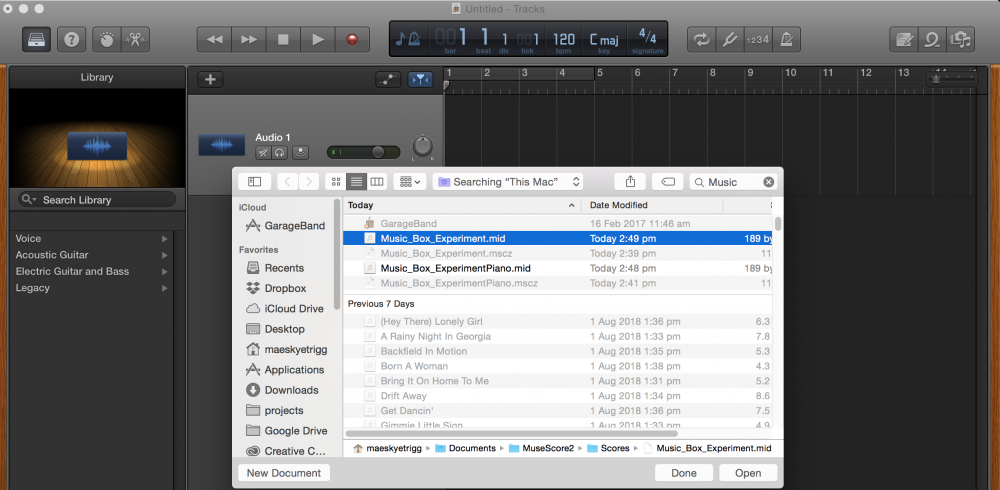Enable input monitoring on Audio 1
This screenshot has height=490, width=1000.
[x=300, y=152]
